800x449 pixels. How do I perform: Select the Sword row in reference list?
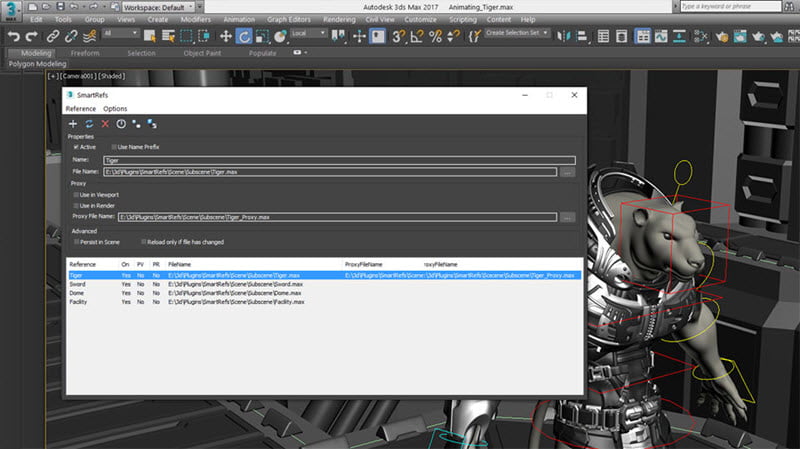(78, 284)
